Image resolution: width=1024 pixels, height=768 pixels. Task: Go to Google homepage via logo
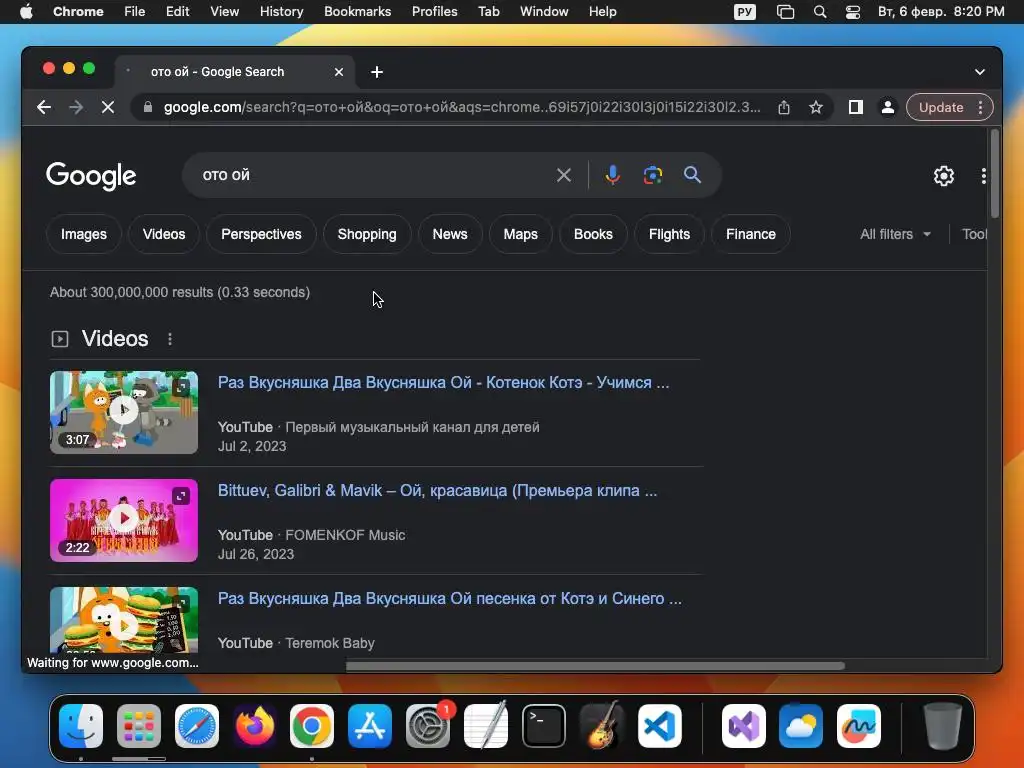pos(91,175)
